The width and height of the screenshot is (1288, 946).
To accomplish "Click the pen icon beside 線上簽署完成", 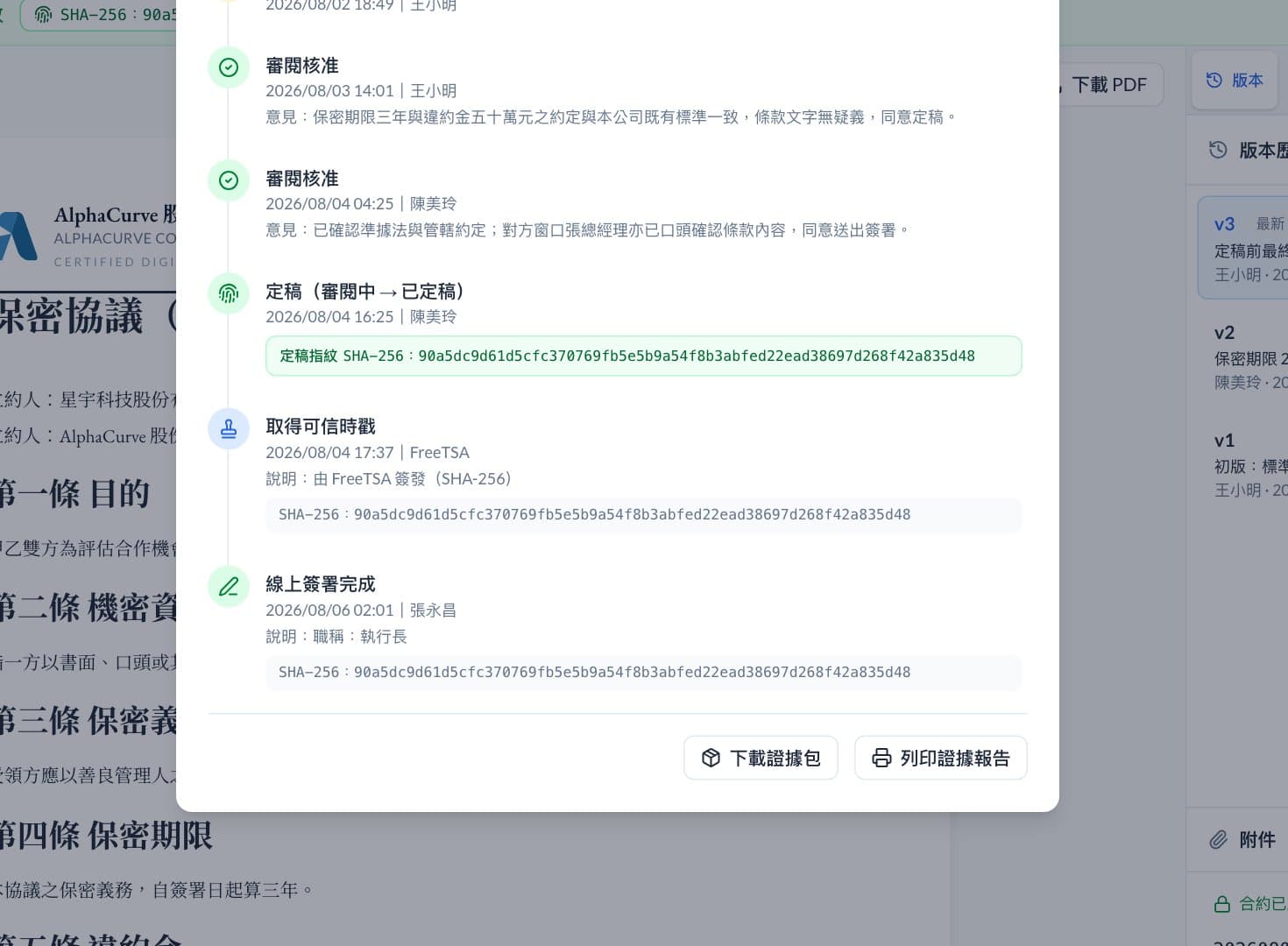I will tap(229, 586).
